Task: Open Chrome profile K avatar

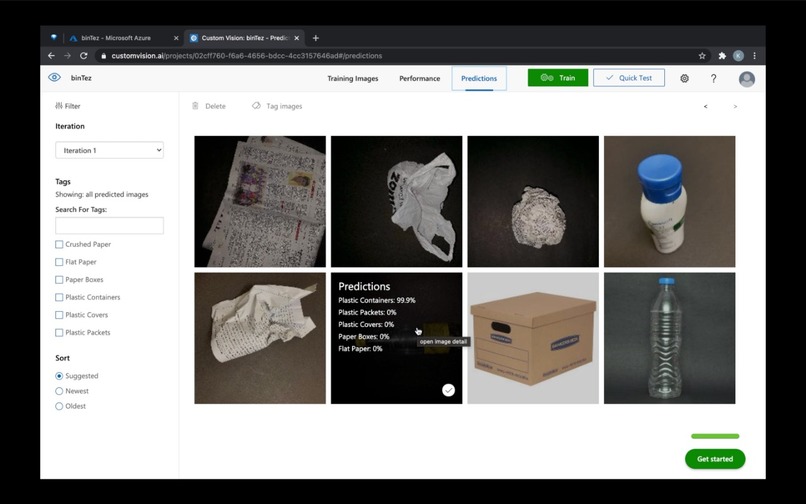Action: (738, 56)
